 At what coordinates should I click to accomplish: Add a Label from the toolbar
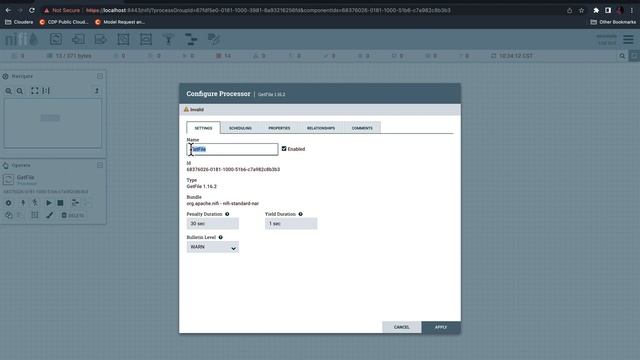[x=213, y=39]
